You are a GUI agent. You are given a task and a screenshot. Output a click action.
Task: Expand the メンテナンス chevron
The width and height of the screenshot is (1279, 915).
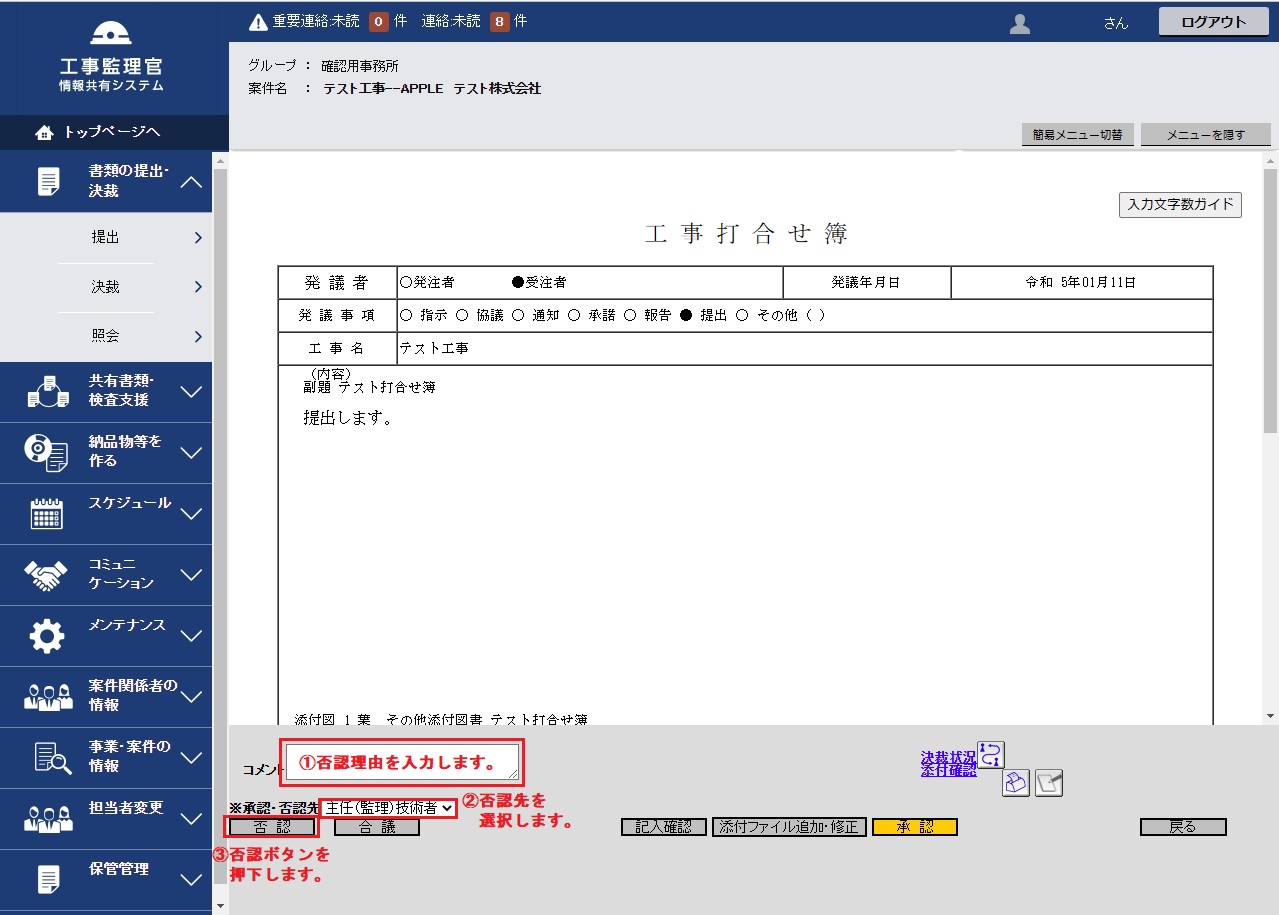click(x=191, y=637)
